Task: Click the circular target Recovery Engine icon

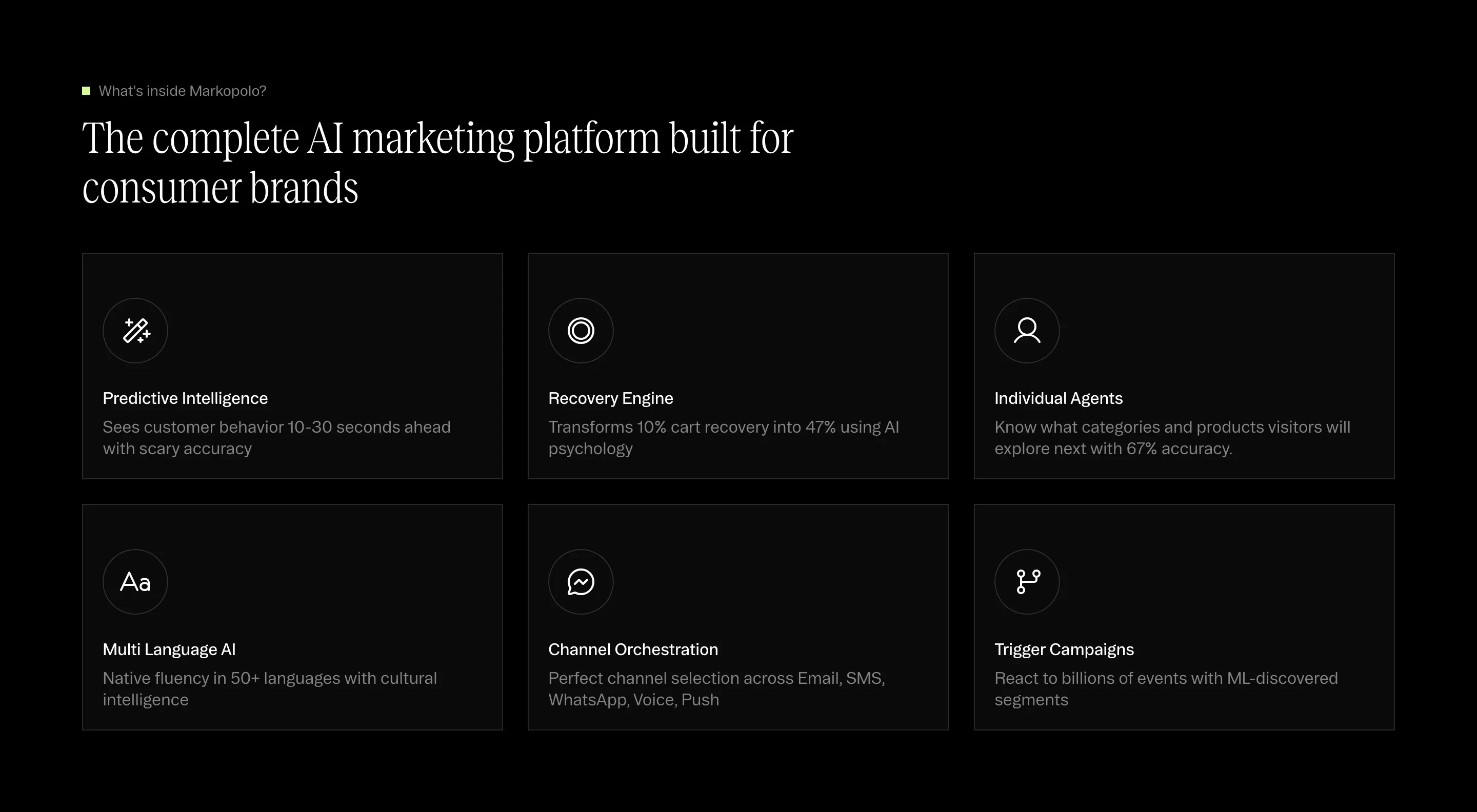Action: tap(580, 331)
